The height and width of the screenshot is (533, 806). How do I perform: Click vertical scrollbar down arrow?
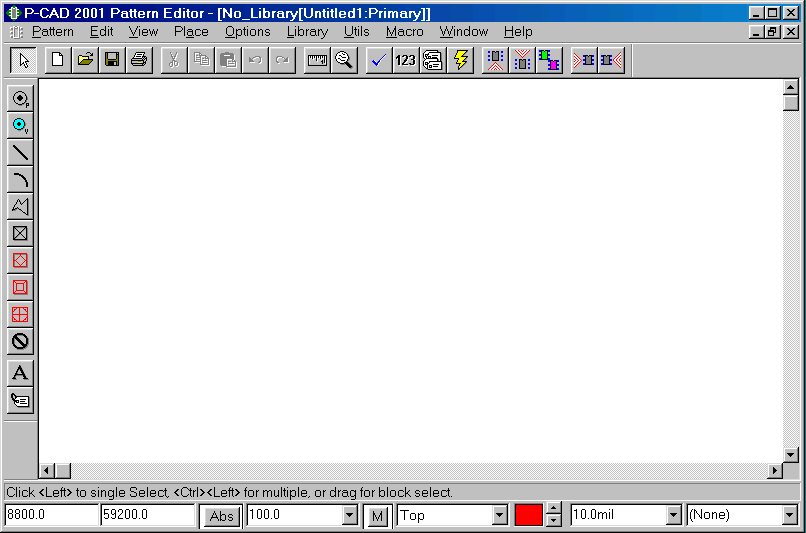(791, 454)
